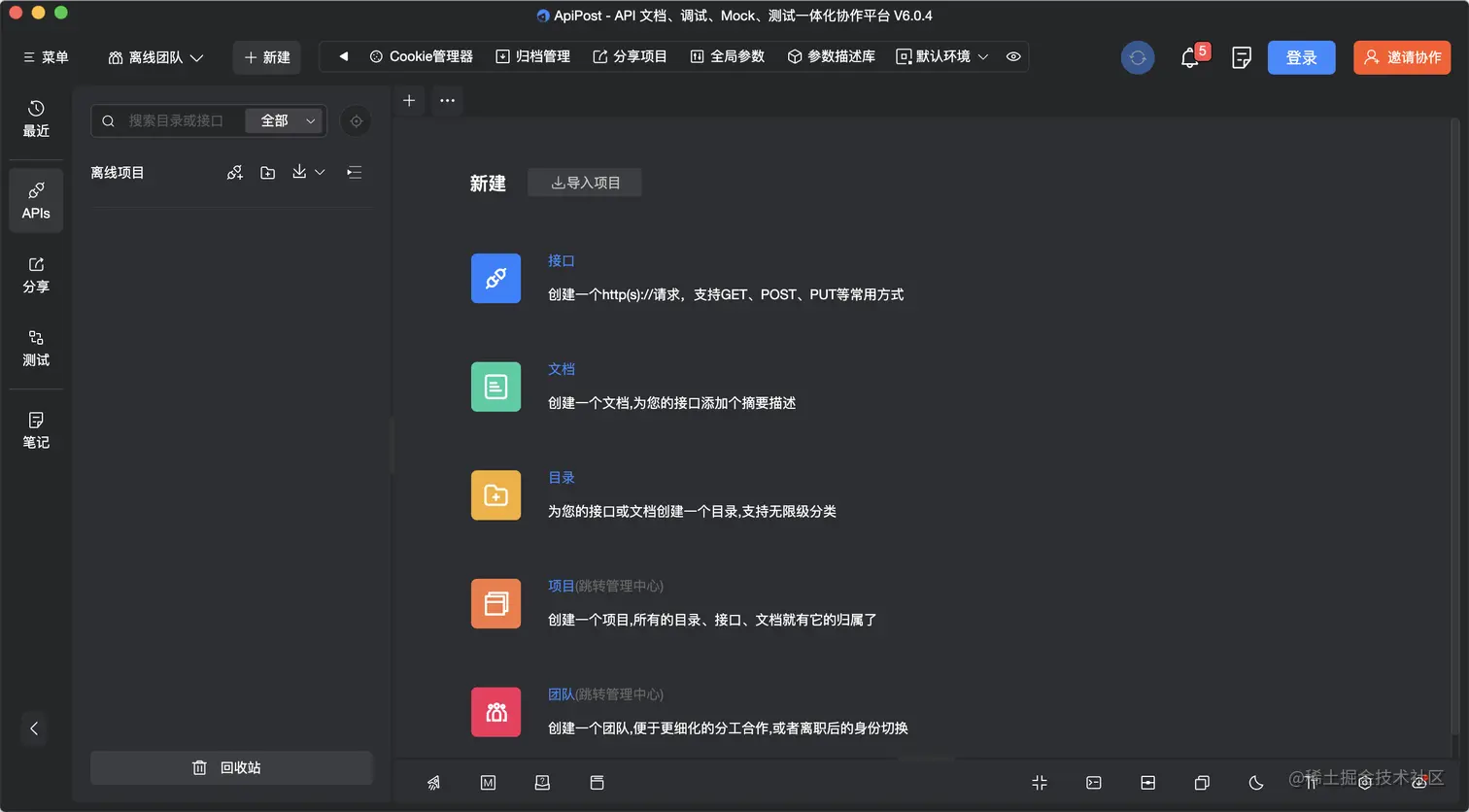Expand the chevron beside the import icon

[320, 172]
